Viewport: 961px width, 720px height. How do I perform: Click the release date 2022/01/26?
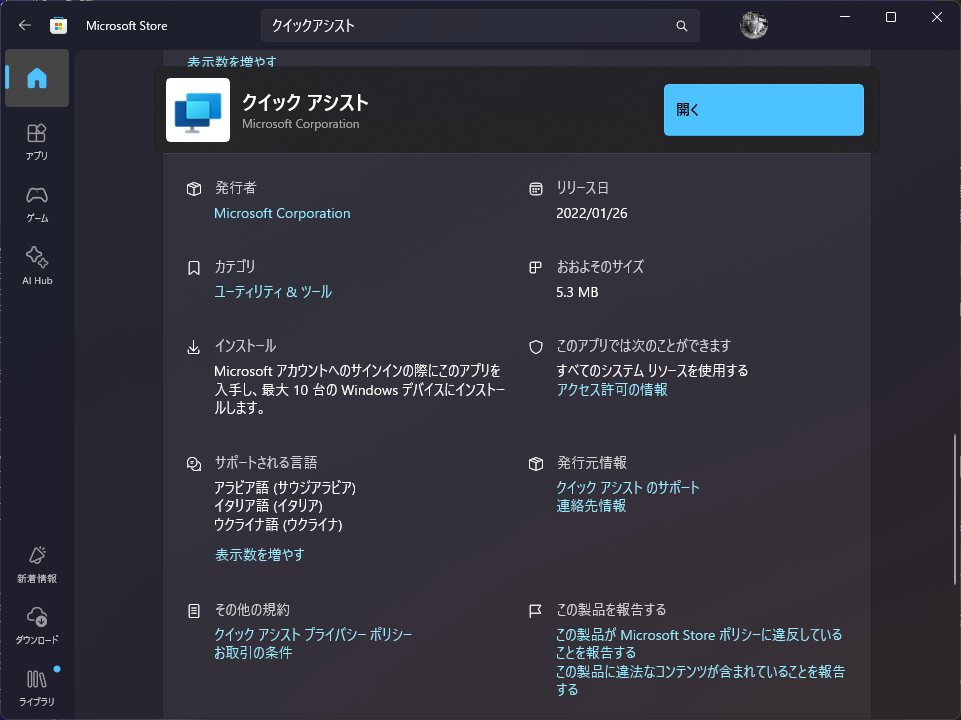tap(591, 213)
